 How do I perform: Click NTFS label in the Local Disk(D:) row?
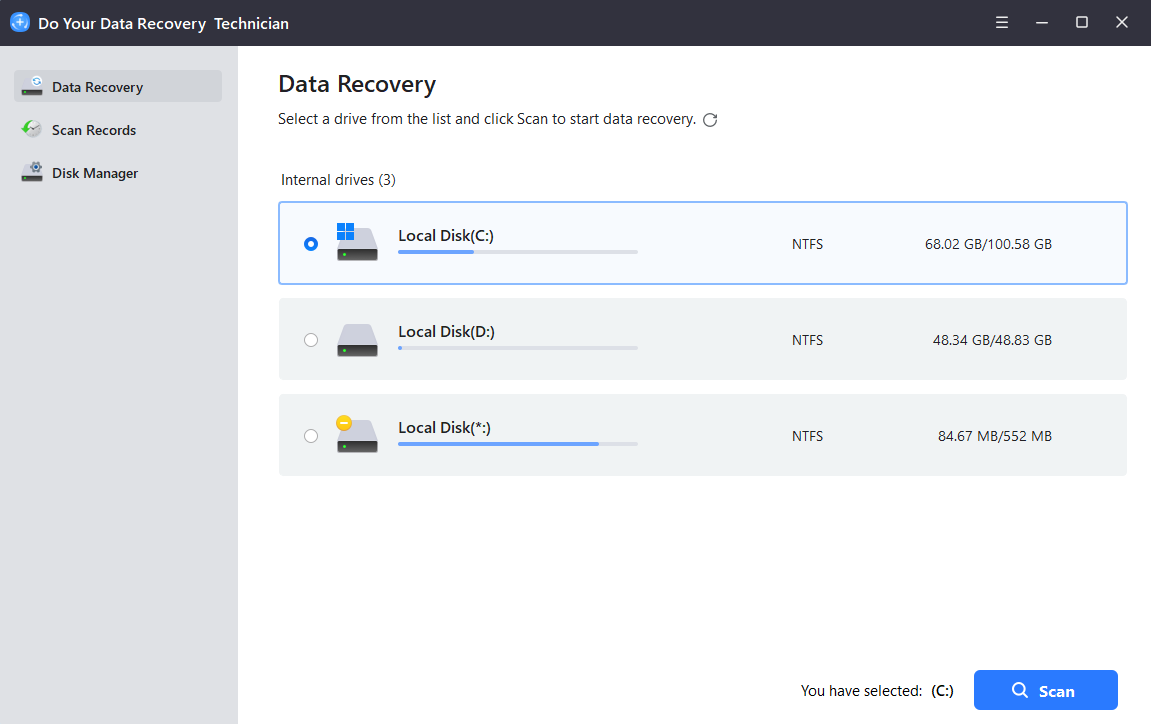[x=807, y=341]
